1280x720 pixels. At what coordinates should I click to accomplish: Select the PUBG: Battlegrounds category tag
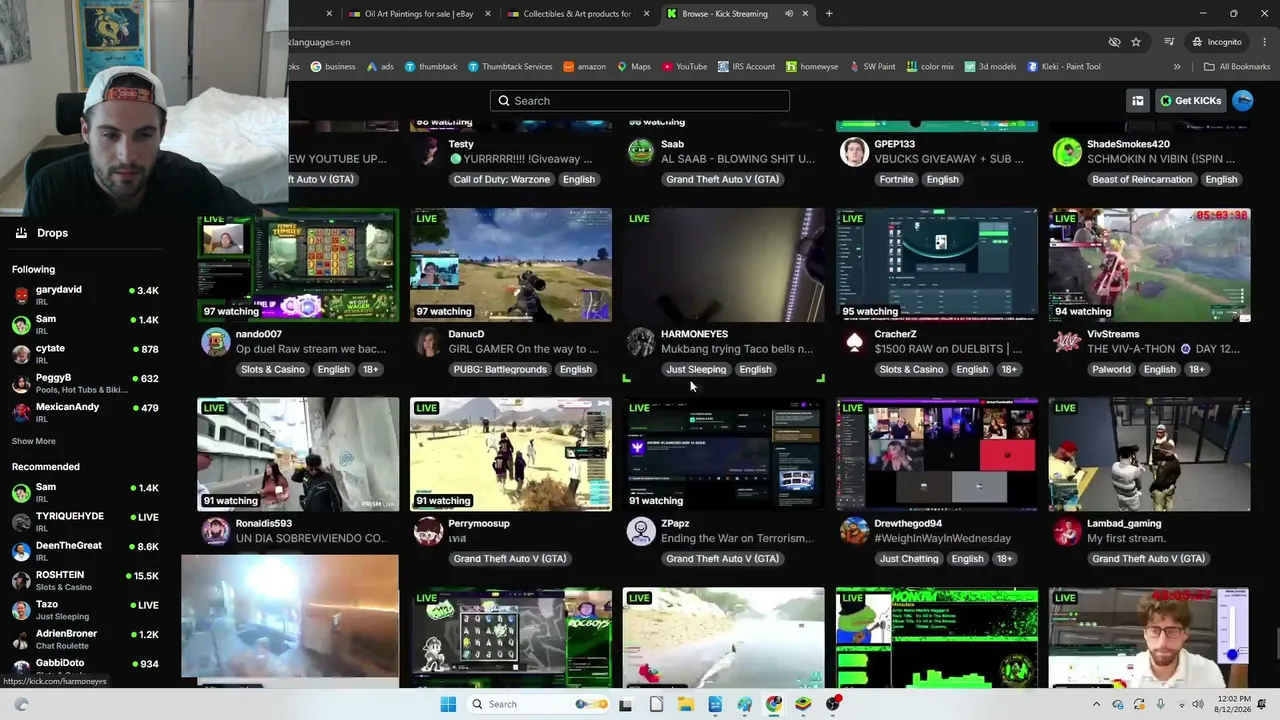(500, 370)
